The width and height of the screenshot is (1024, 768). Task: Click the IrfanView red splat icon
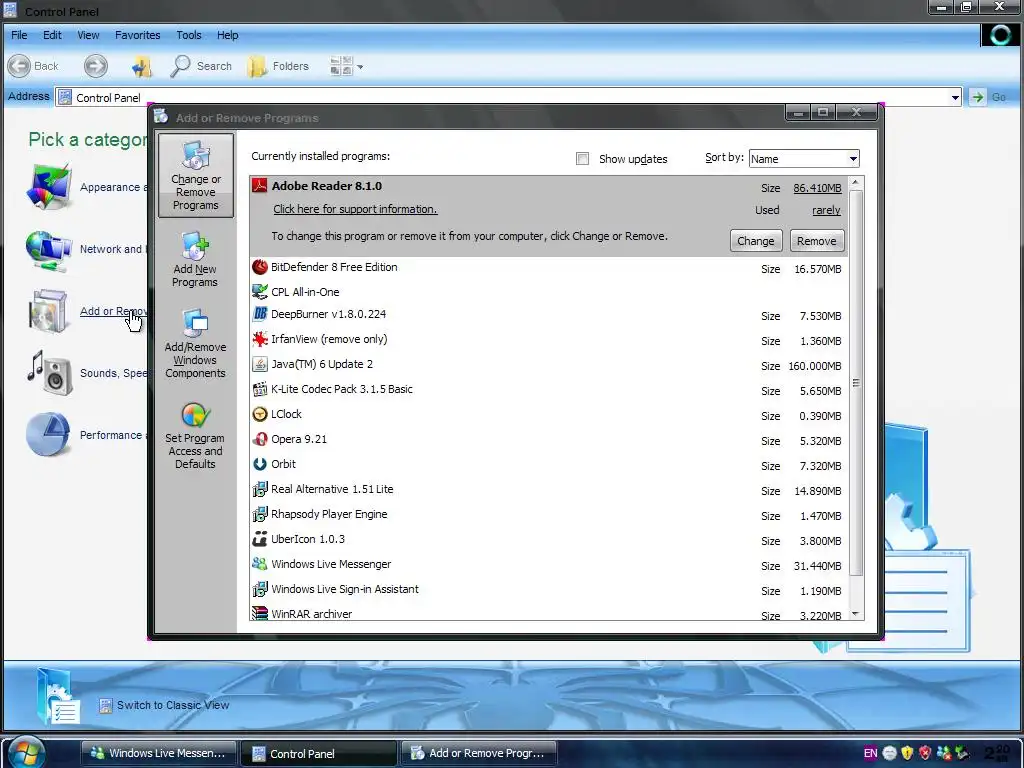(x=260, y=339)
